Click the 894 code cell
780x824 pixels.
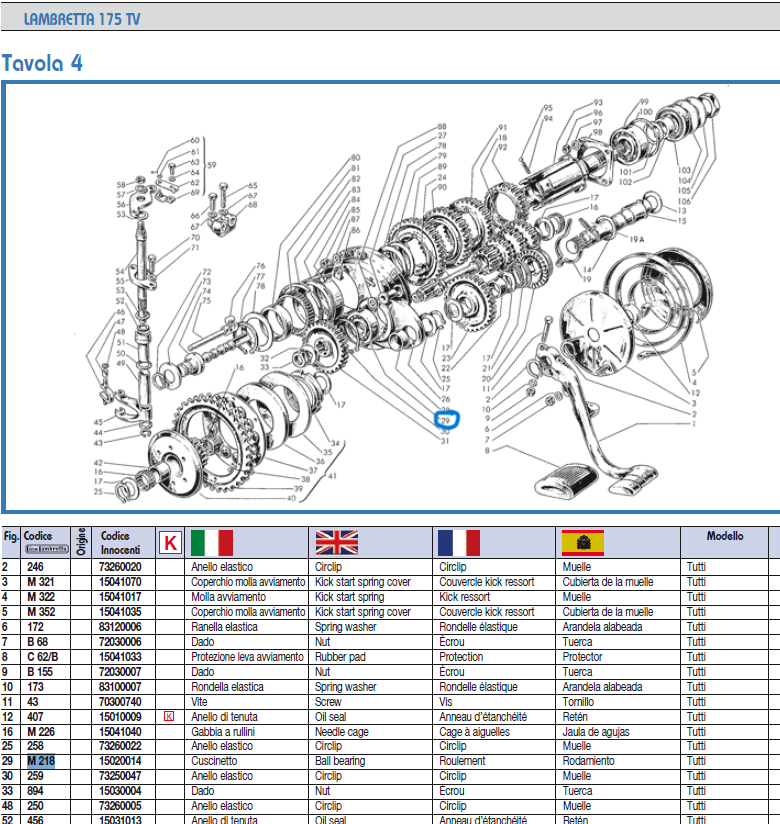[x=35, y=791]
